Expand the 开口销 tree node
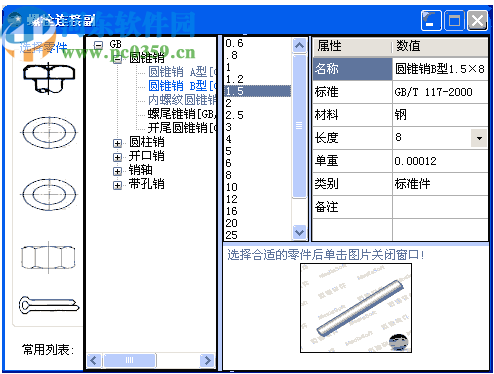 click(117, 157)
